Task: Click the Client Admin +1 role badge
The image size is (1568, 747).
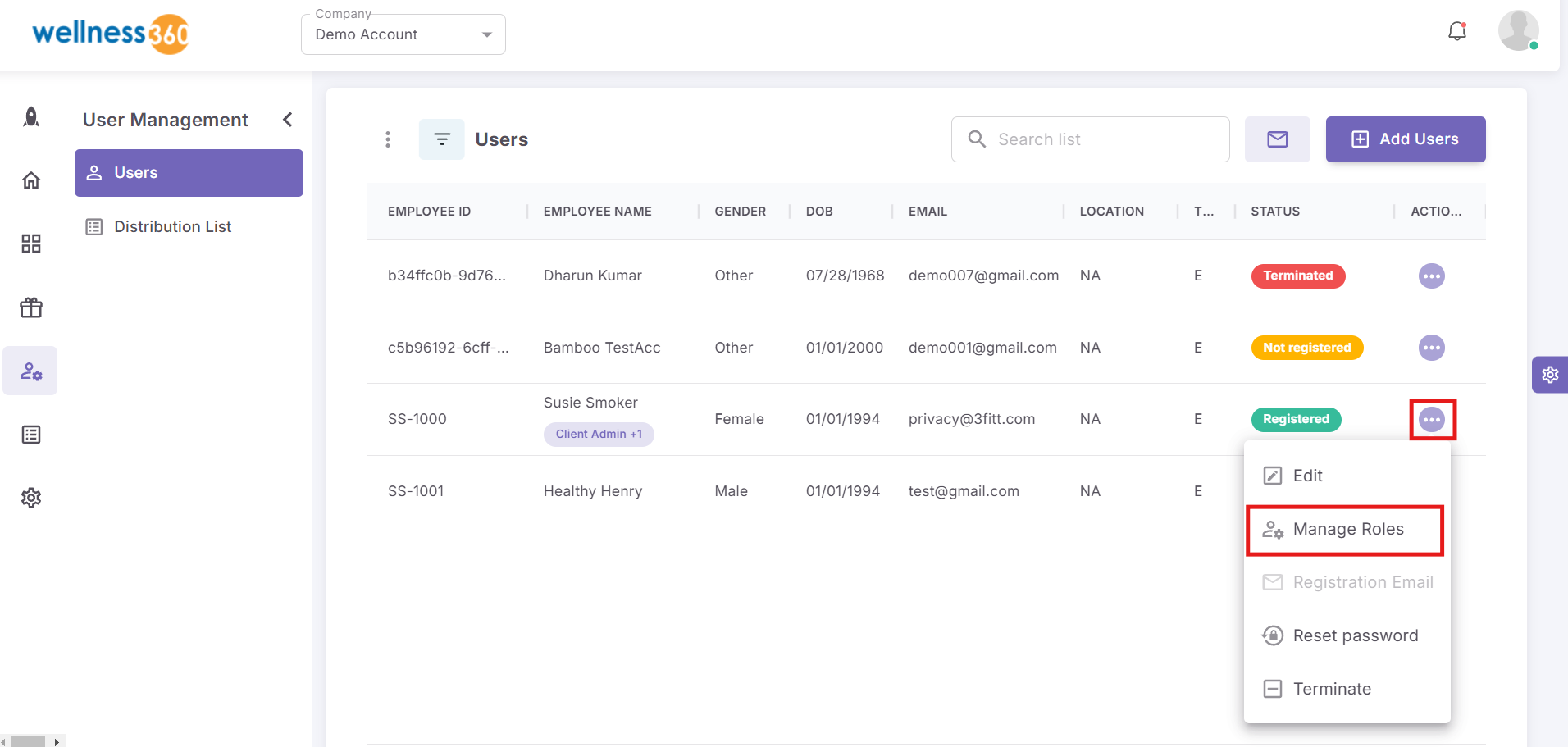Action: [599, 435]
